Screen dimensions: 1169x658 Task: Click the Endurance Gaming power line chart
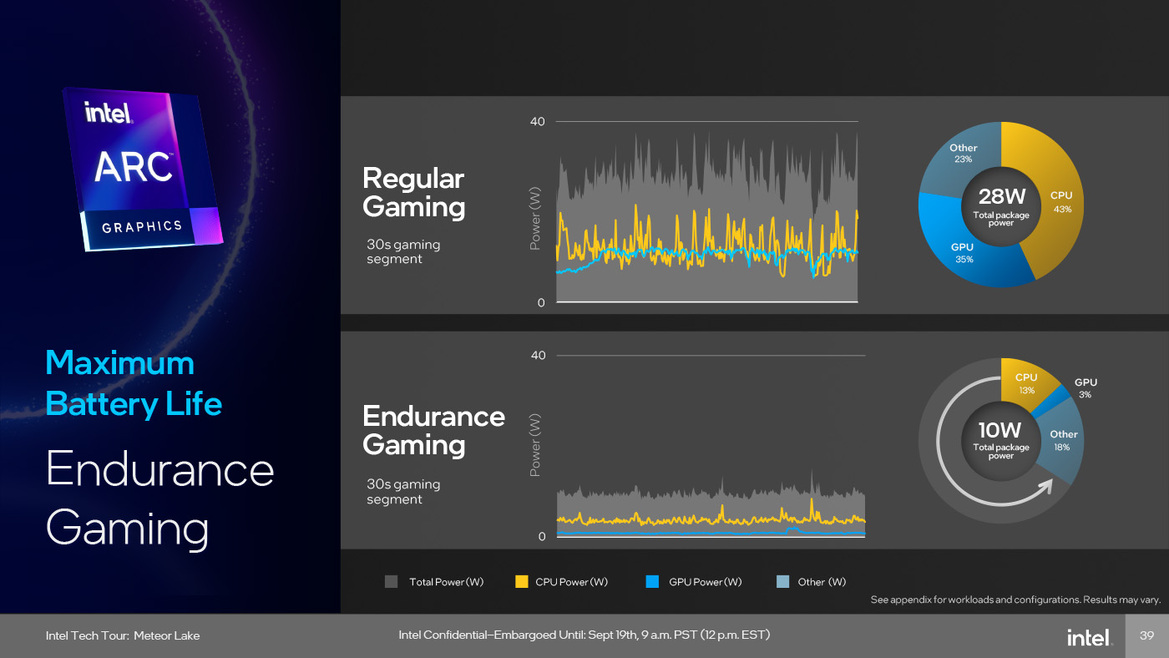coord(710,446)
